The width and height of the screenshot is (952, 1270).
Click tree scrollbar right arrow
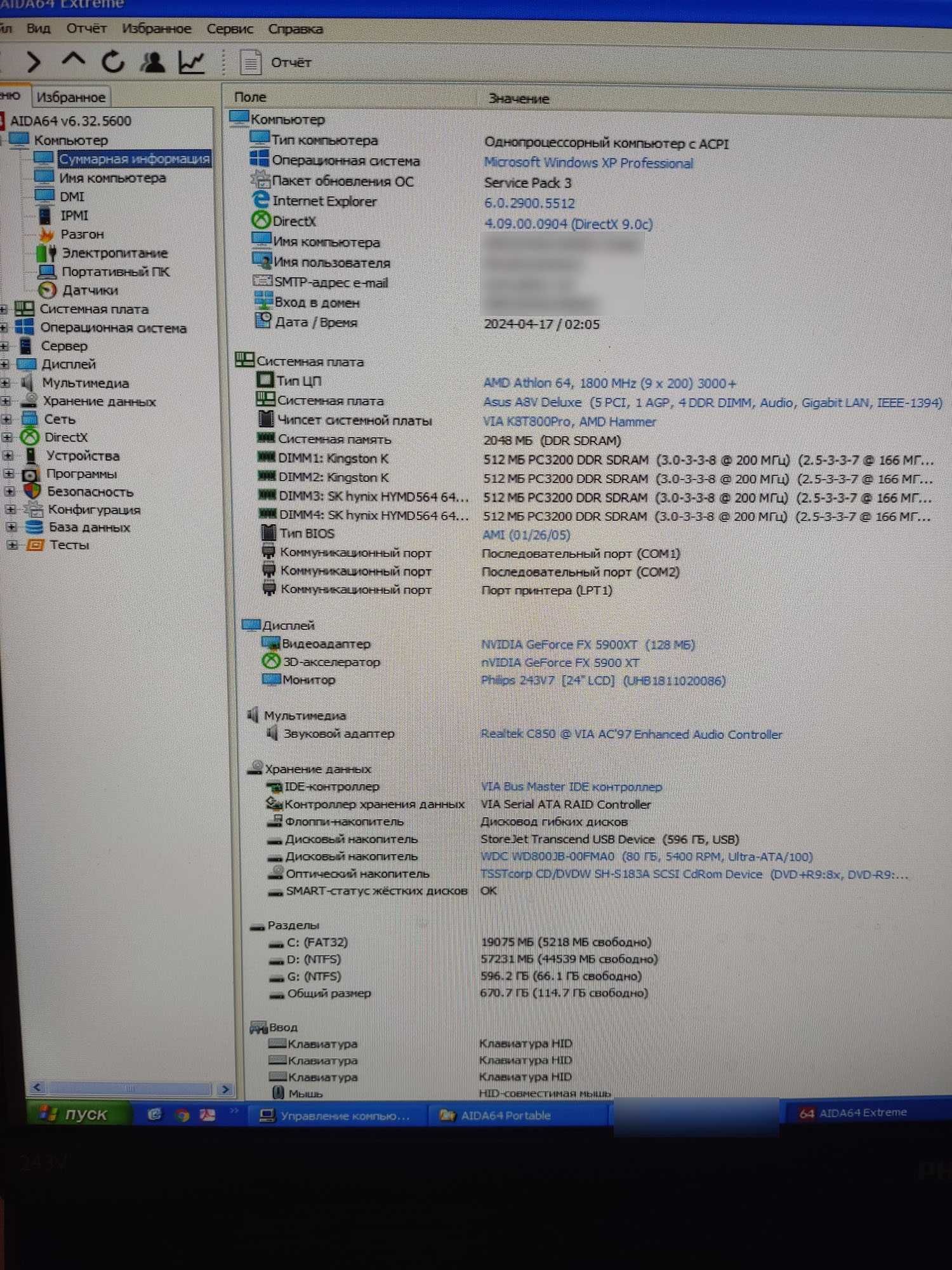[x=225, y=1090]
